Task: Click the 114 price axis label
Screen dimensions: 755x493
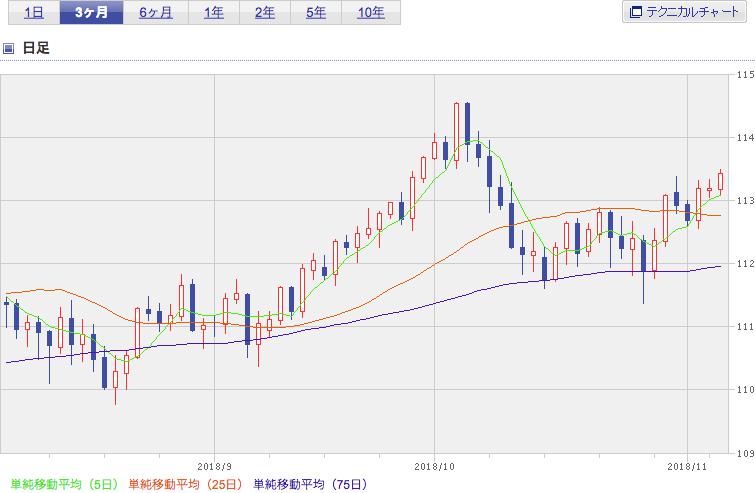Action: pyautogui.click(x=746, y=138)
